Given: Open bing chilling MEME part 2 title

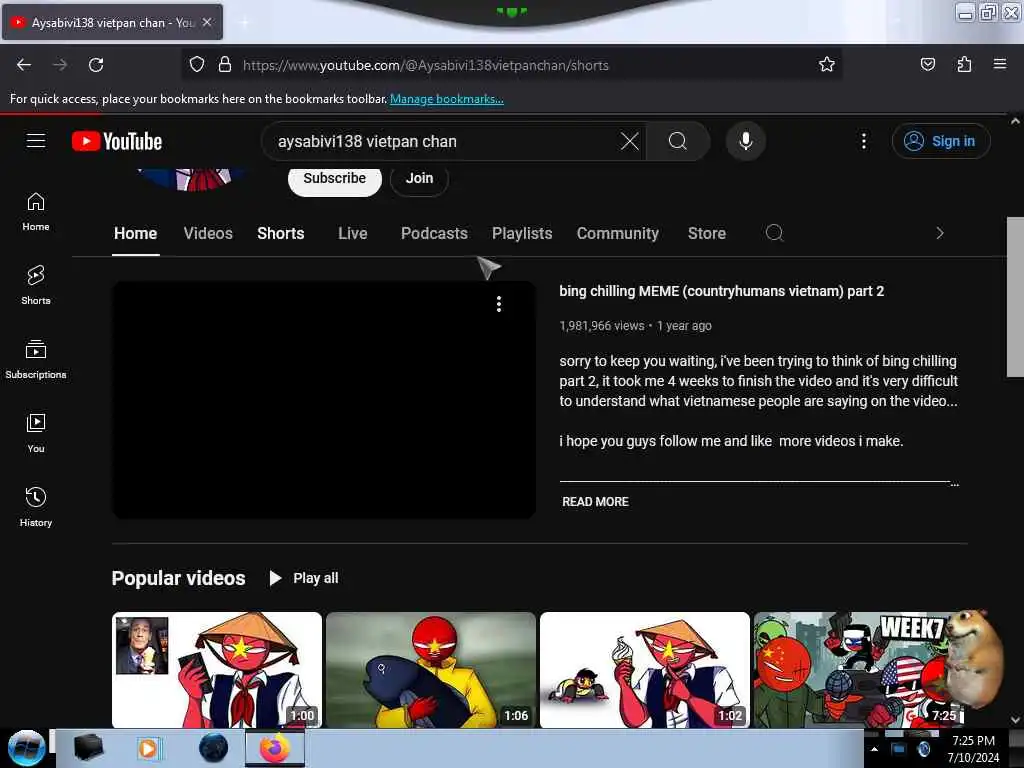Looking at the screenshot, I should coord(722,291).
